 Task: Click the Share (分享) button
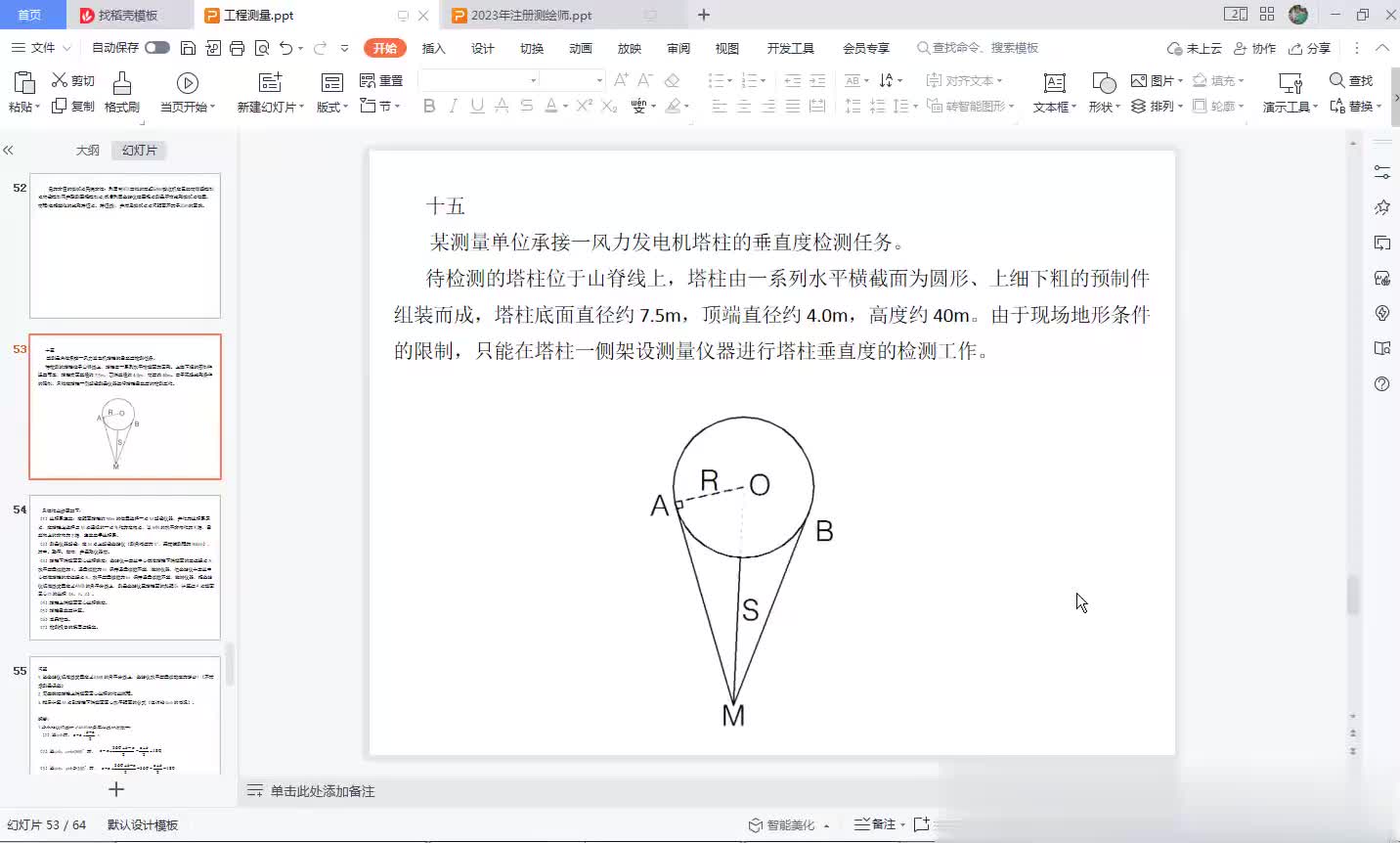coord(1310,48)
